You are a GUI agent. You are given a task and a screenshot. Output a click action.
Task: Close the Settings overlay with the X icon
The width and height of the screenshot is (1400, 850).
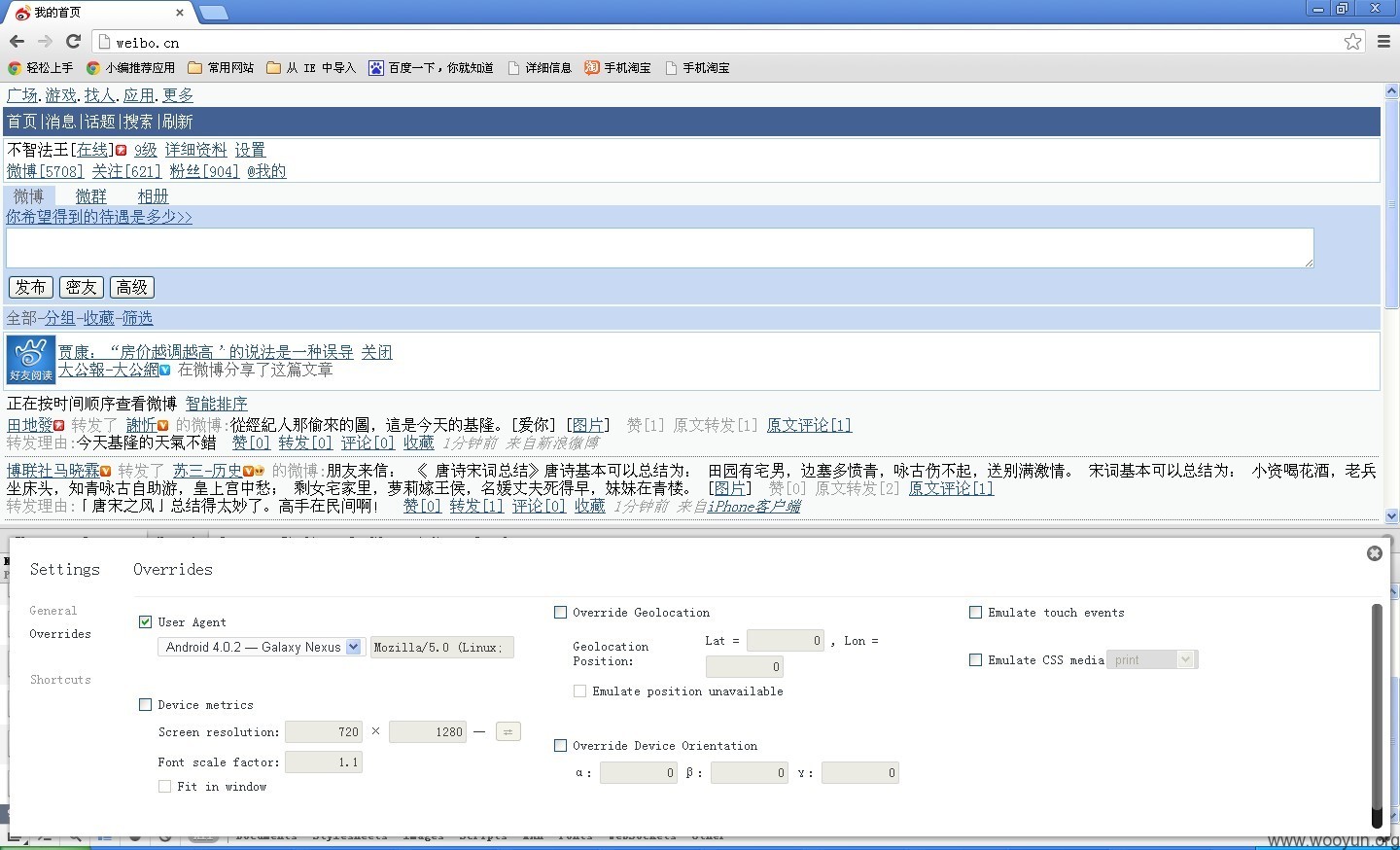(x=1375, y=553)
